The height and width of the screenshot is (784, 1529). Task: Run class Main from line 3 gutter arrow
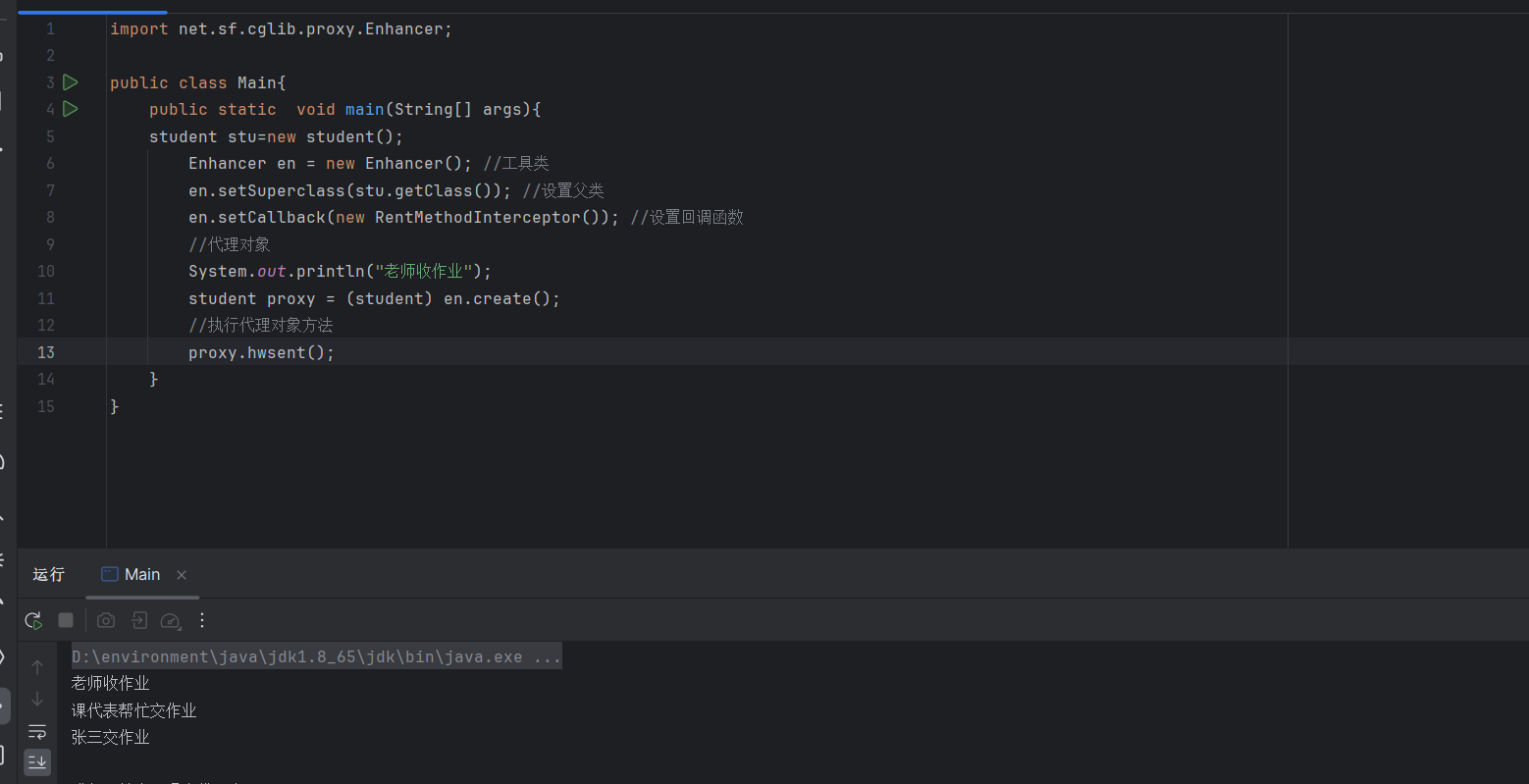(71, 82)
